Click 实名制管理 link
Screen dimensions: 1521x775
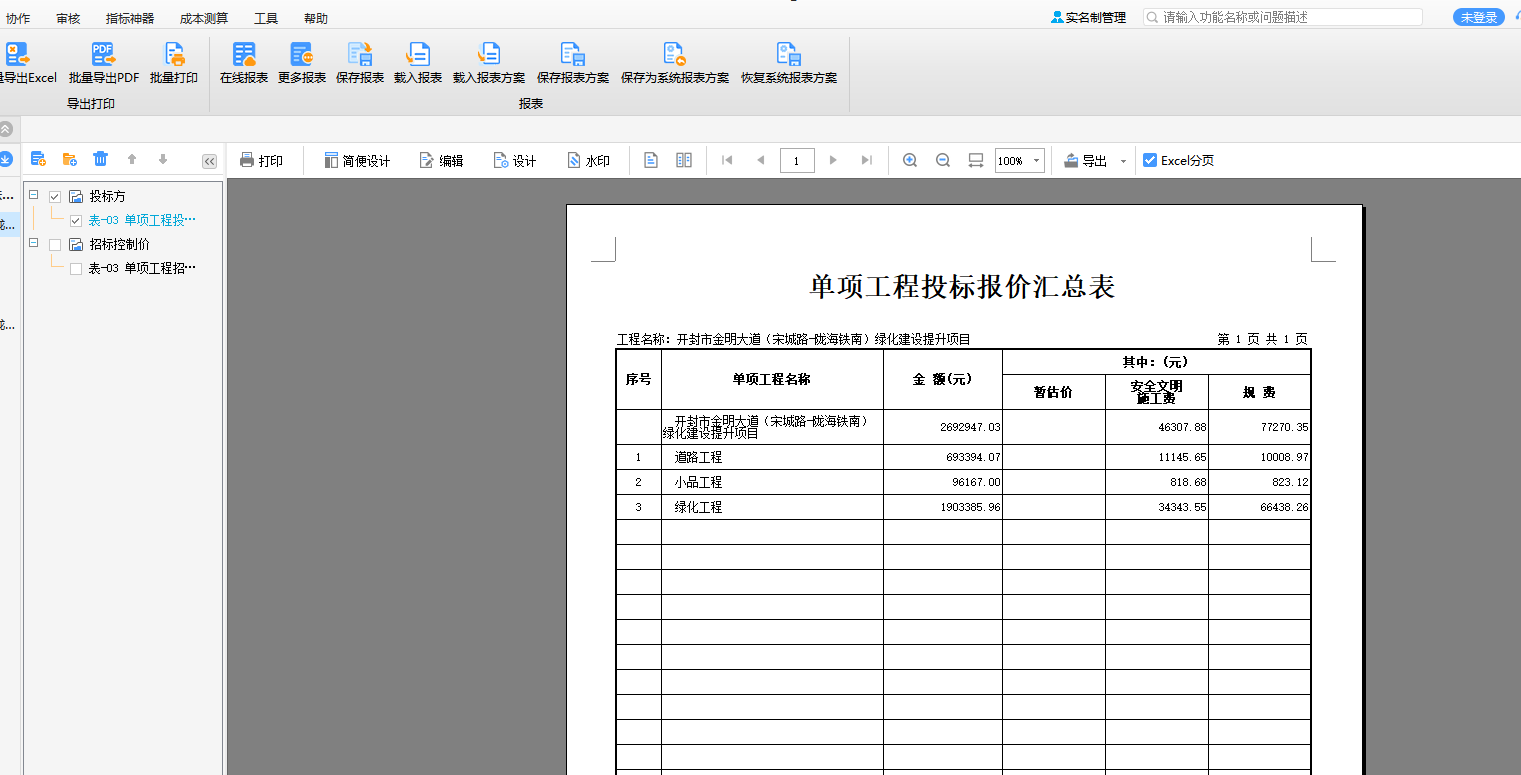1088,17
